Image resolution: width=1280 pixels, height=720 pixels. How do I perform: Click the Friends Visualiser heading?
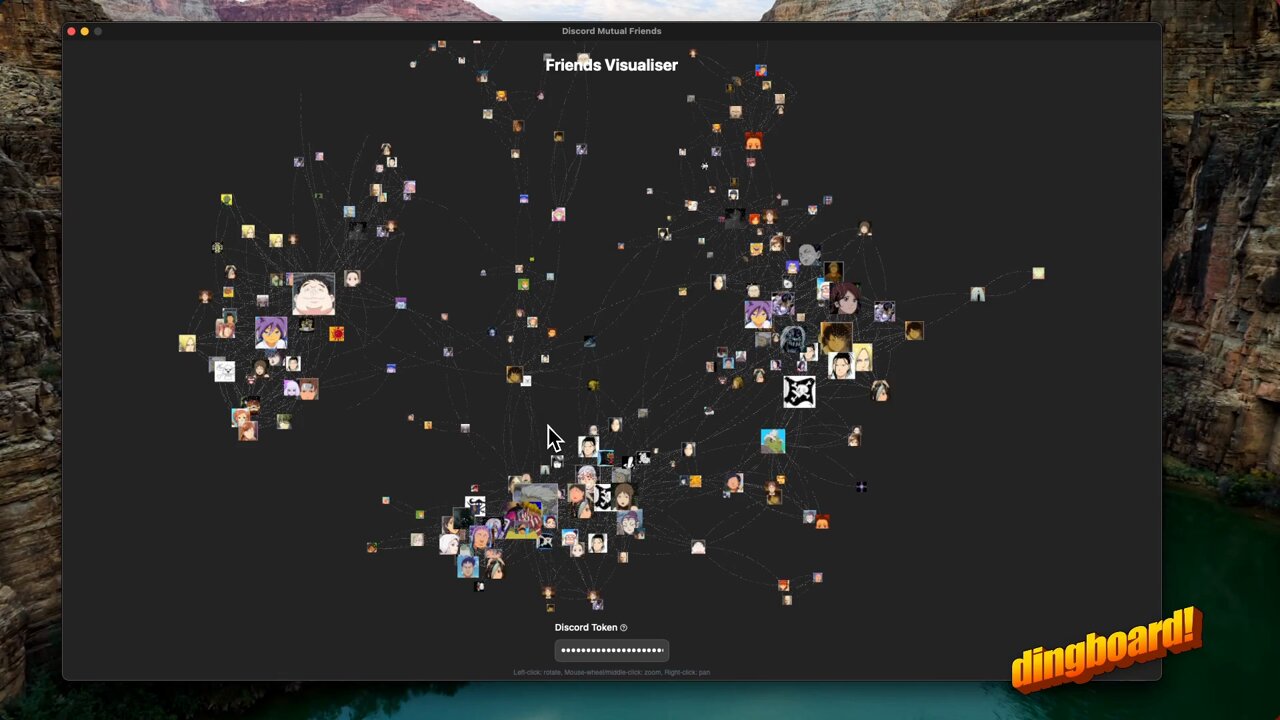point(611,65)
